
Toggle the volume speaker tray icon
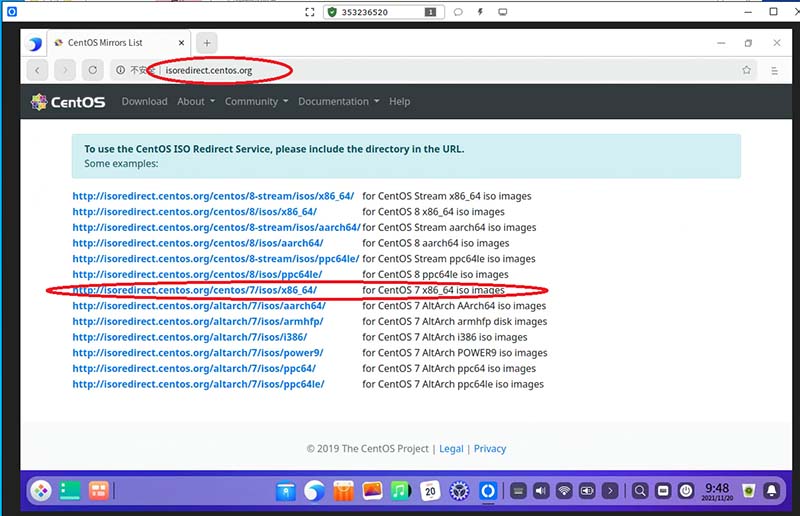click(x=541, y=491)
